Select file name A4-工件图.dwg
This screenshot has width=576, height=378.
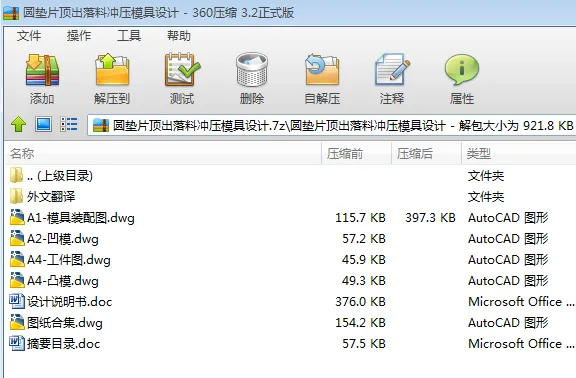[69, 260]
